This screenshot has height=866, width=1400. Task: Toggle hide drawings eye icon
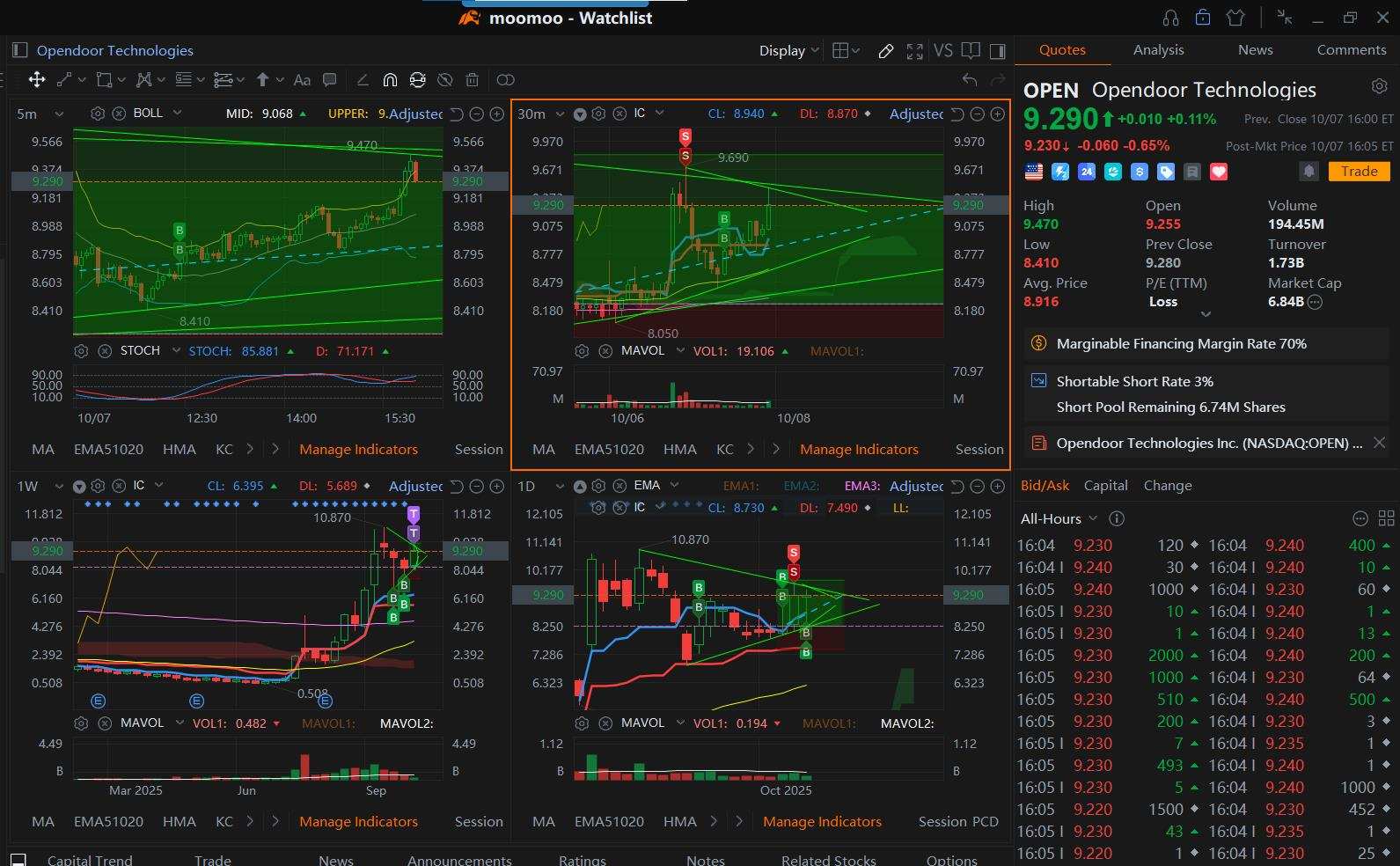pos(445,80)
